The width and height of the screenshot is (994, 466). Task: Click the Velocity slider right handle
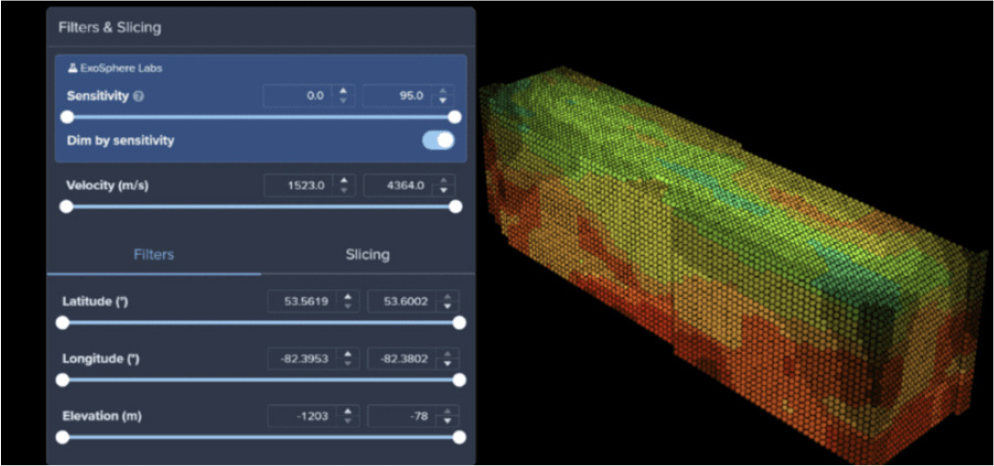pos(456,207)
